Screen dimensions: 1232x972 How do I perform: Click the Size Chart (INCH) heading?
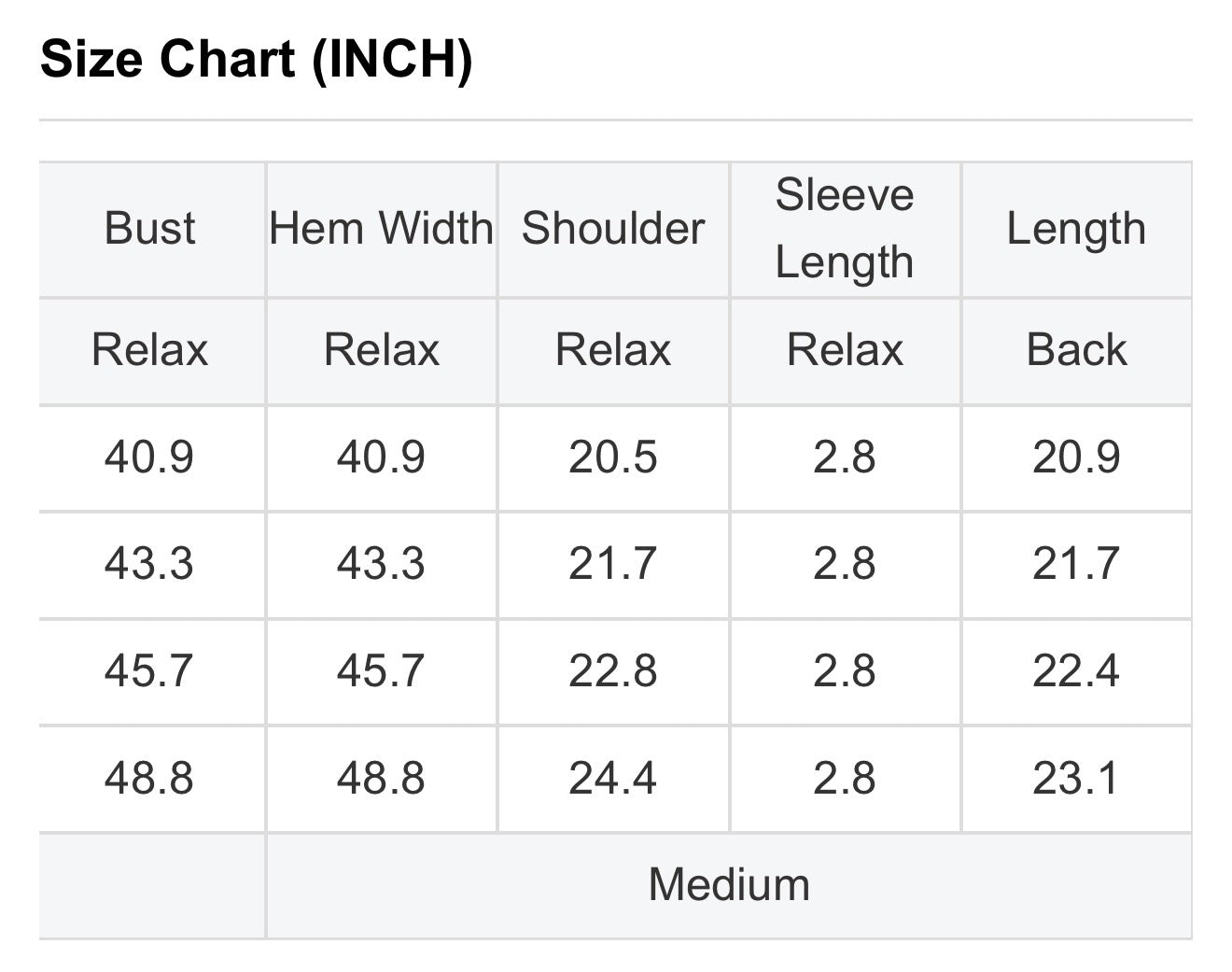click(x=257, y=60)
